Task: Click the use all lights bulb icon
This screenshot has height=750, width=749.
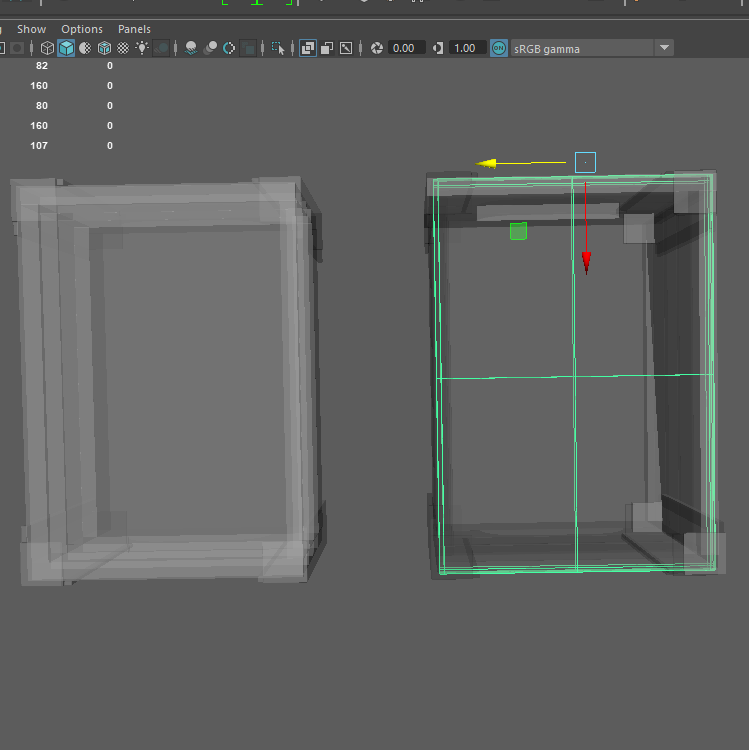Action: point(143,48)
